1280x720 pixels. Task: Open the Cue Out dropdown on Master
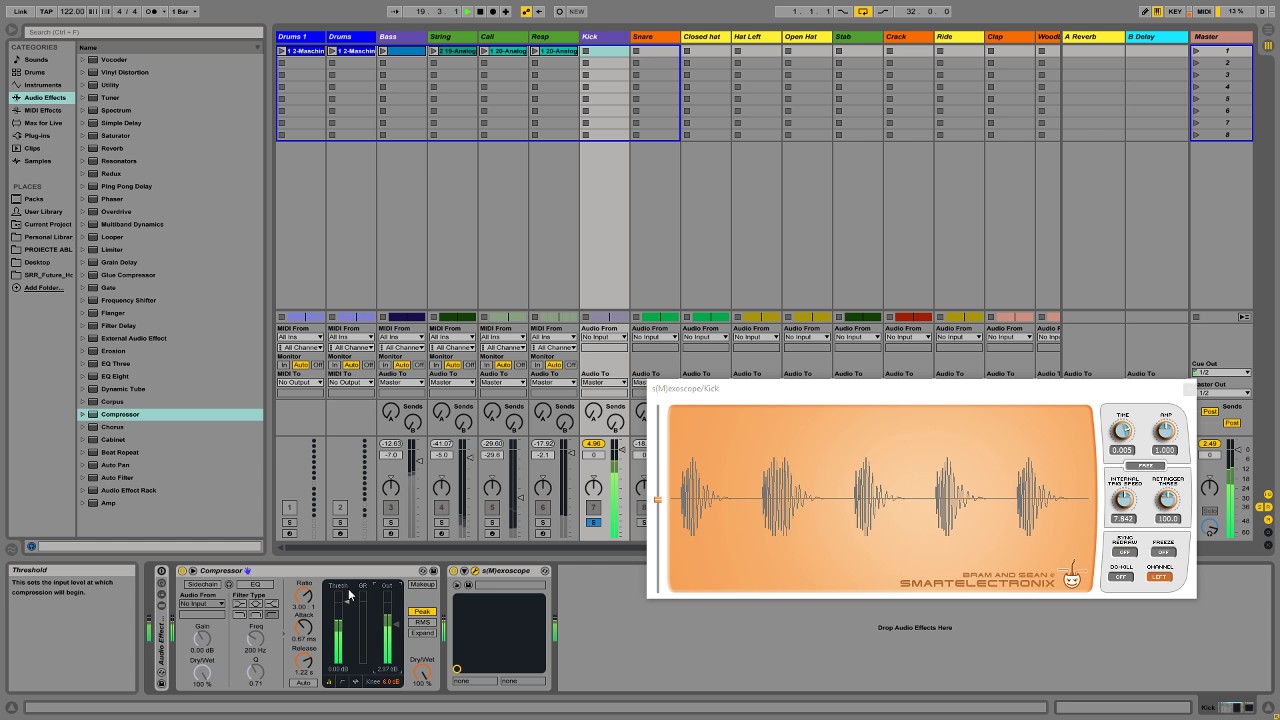[1221, 372]
